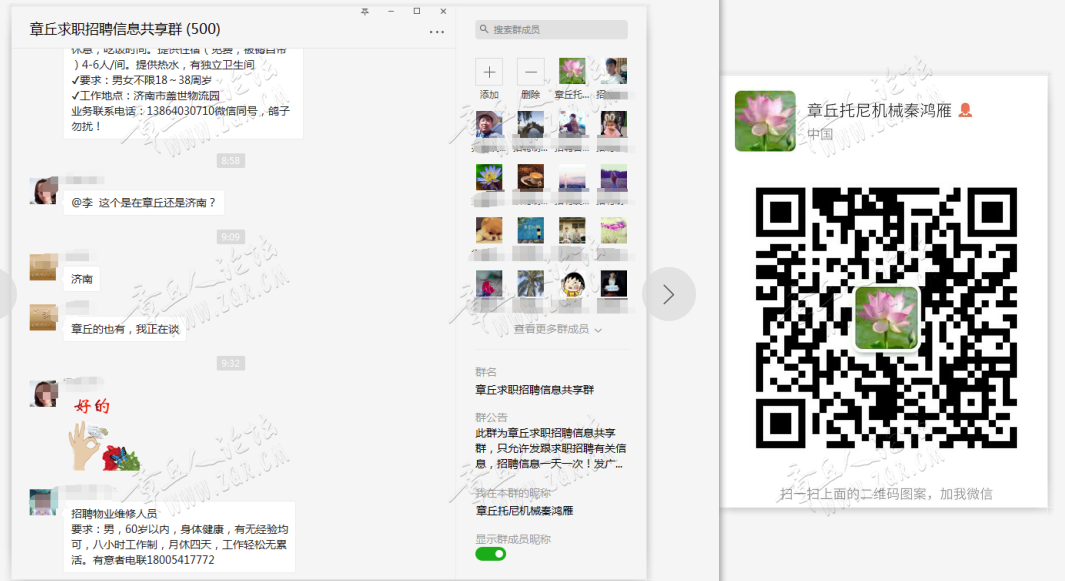Click the plus icon to add a member
The image size is (1065, 581).
[x=489, y=71]
